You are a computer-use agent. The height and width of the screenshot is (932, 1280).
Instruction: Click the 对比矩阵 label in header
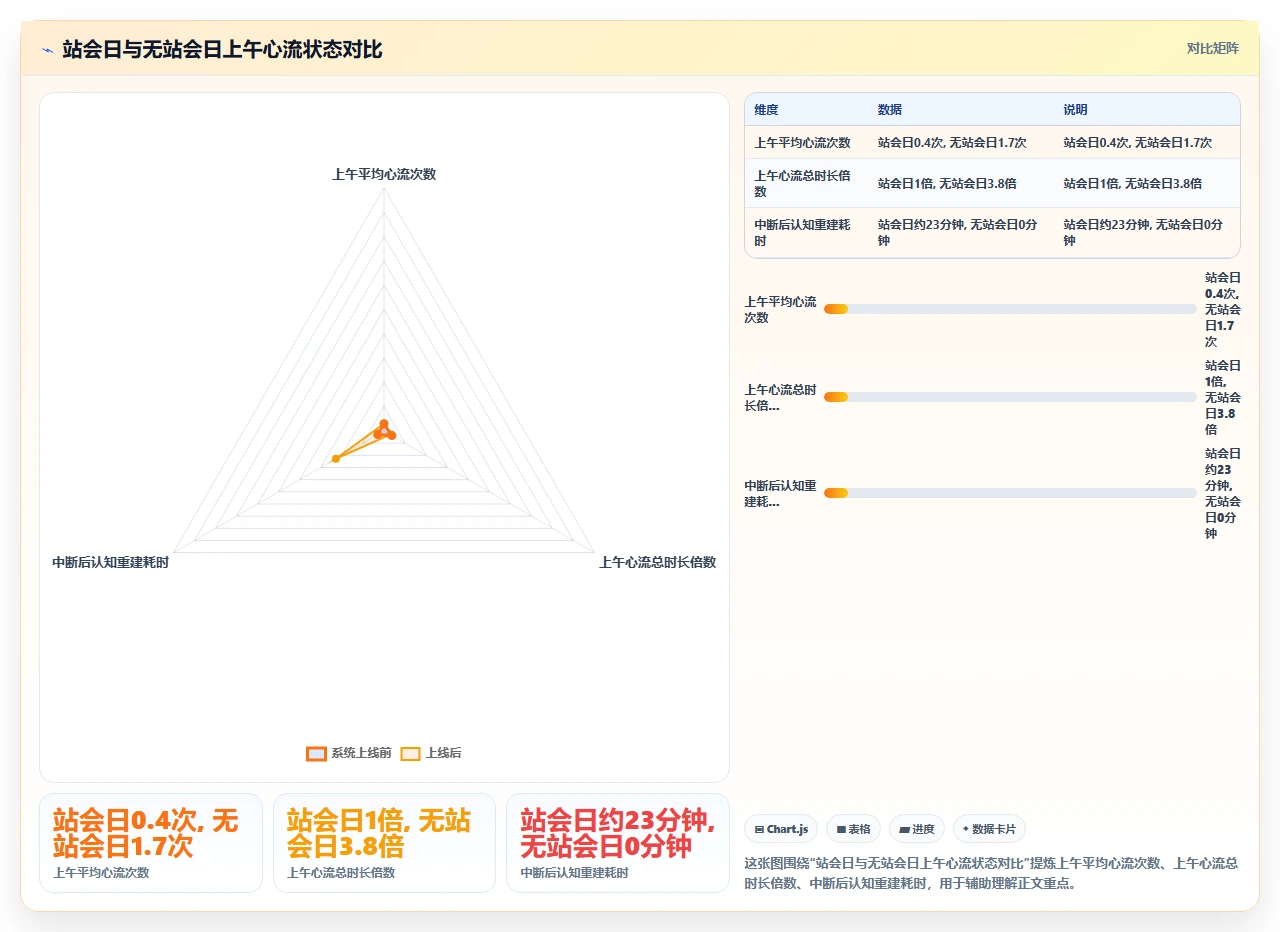pos(1212,49)
